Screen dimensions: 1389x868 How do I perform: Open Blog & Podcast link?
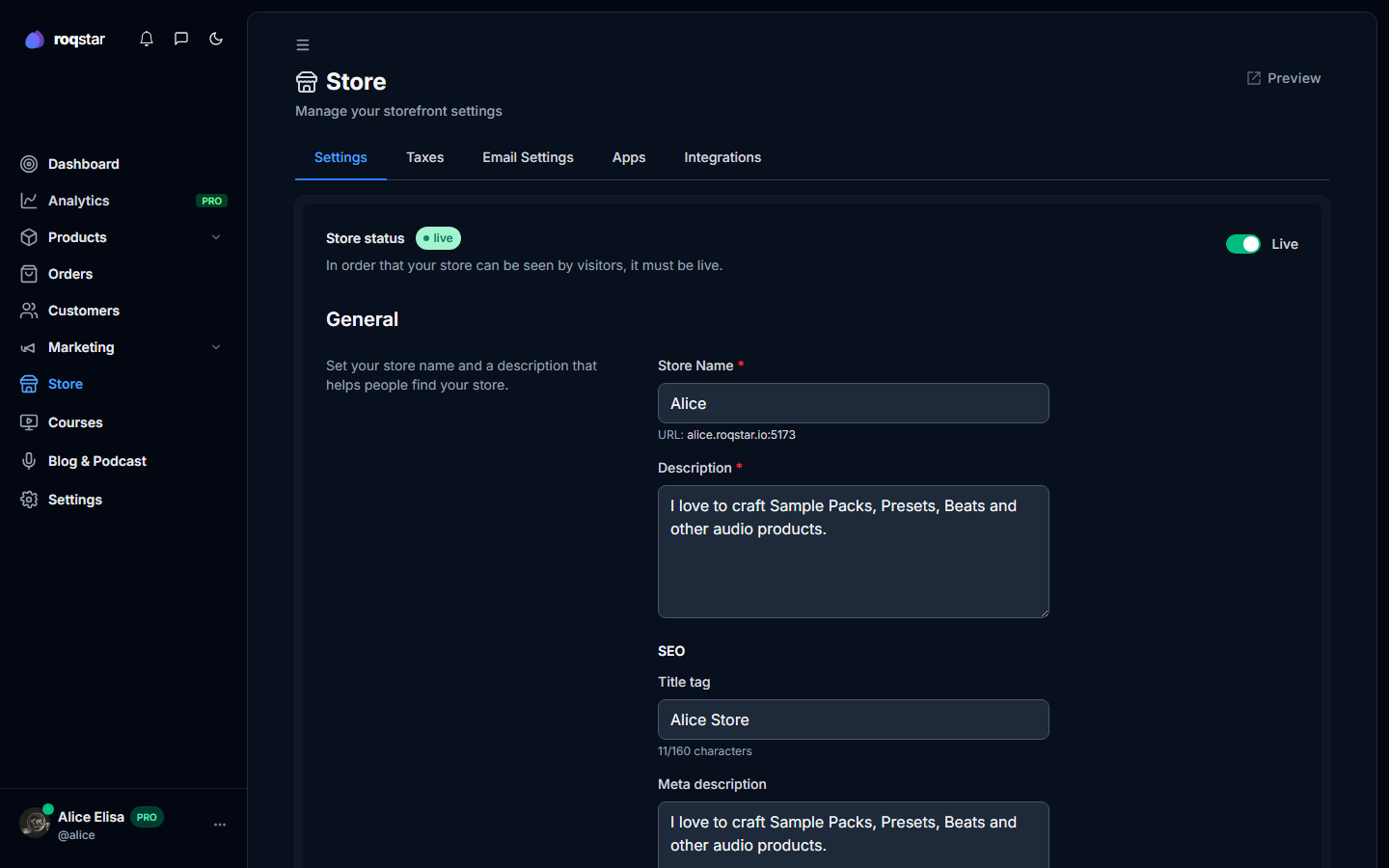point(122,461)
